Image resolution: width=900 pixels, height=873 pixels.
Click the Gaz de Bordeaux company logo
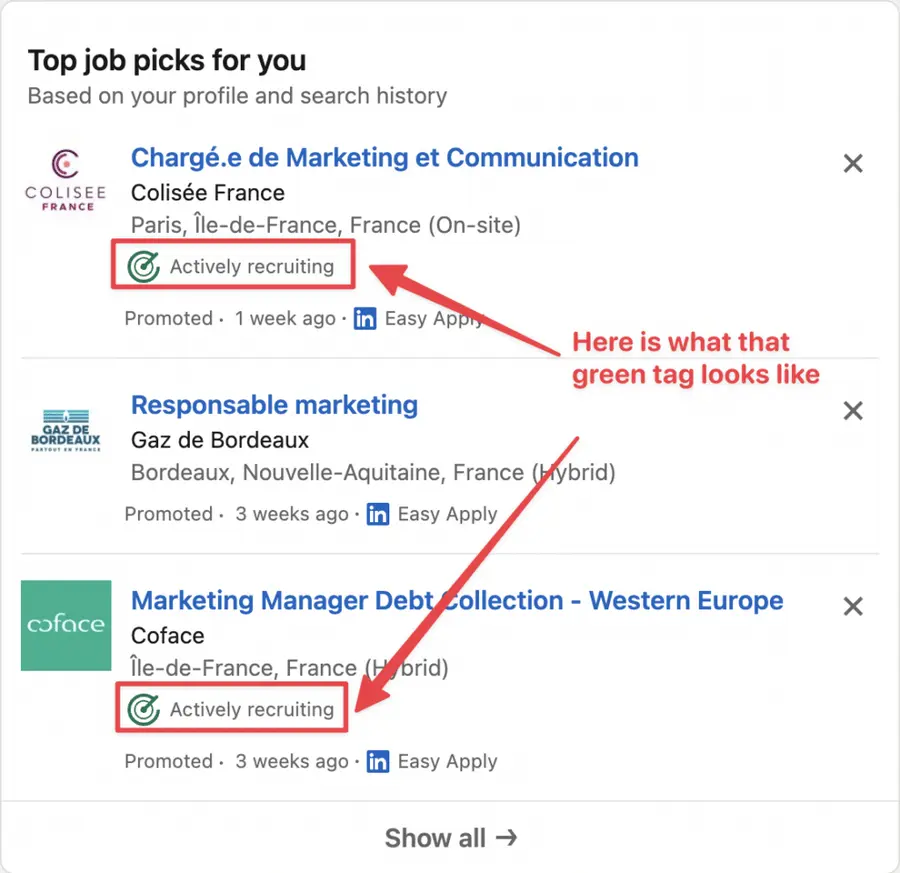tap(65, 432)
